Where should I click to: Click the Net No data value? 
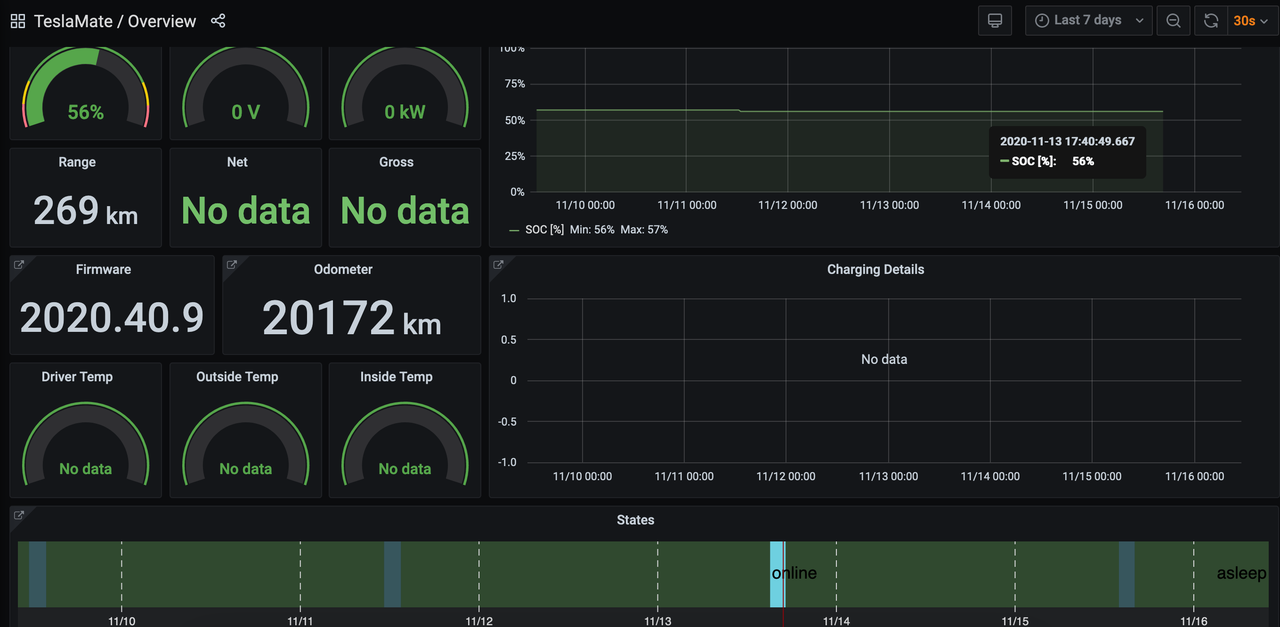pyautogui.click(x=245, y=211)
